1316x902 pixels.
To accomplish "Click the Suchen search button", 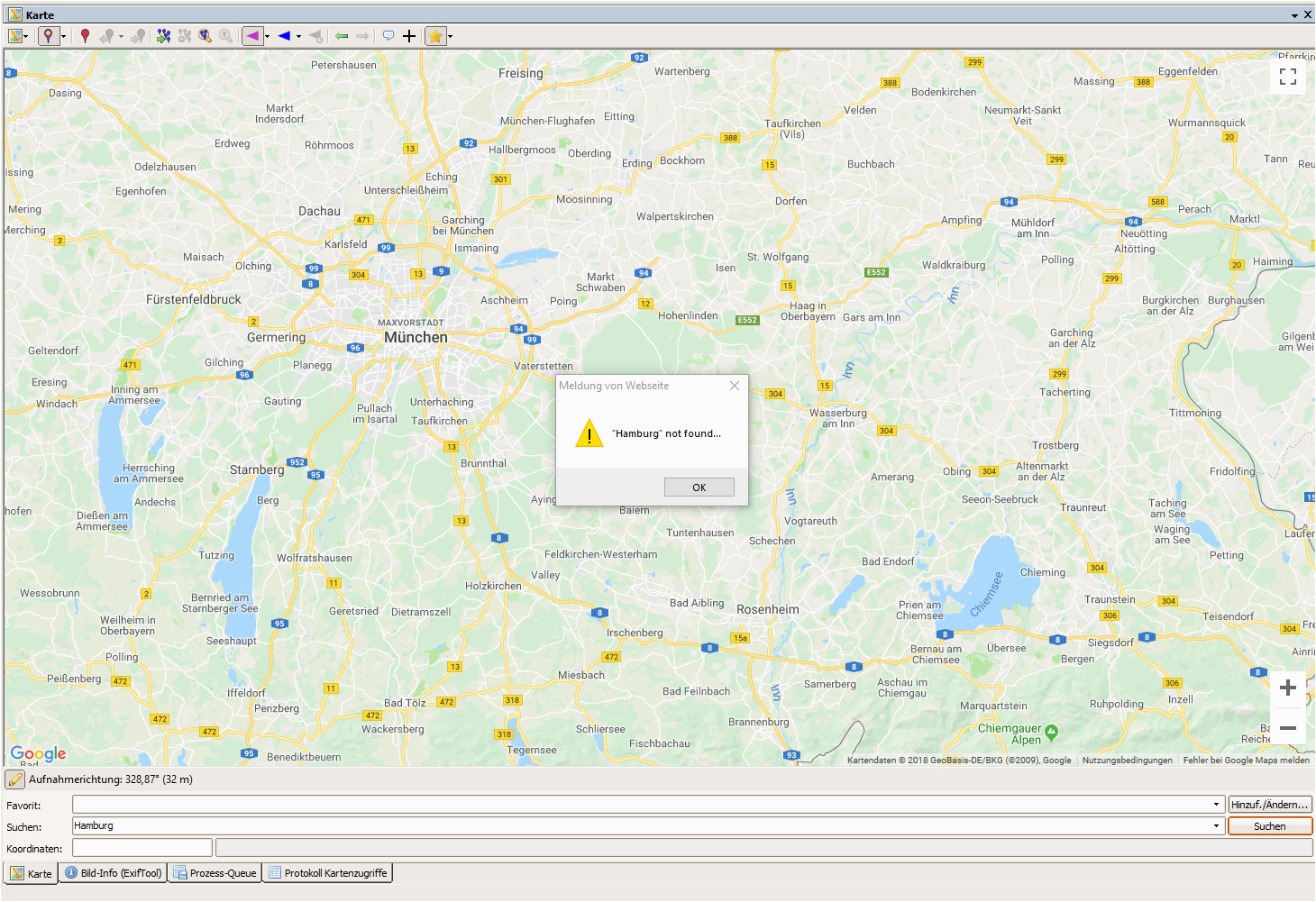I will 1270,826.
